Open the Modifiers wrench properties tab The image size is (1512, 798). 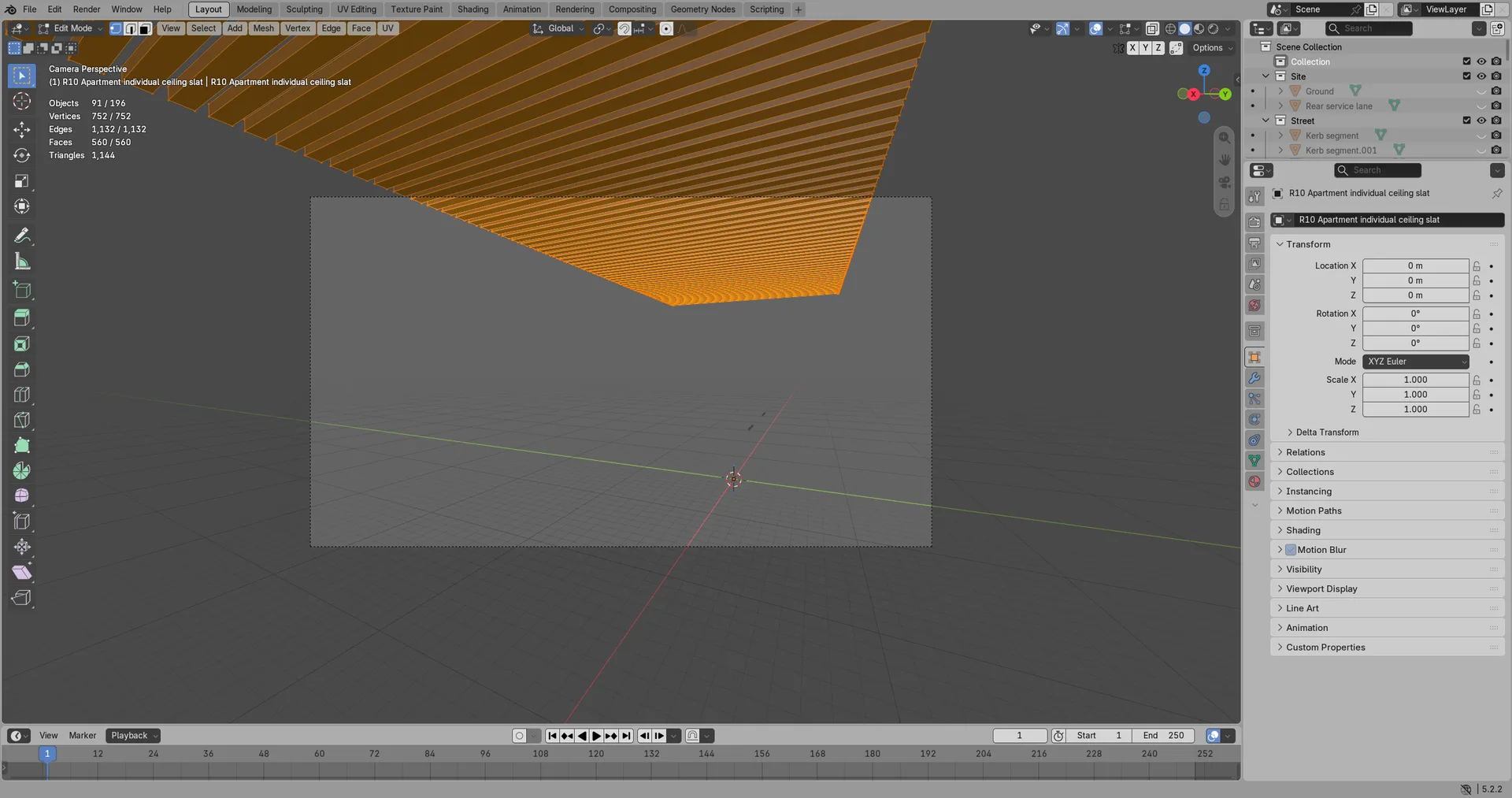click(1254, 378)
